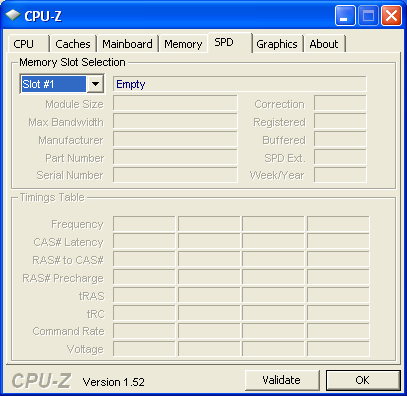Click the Week/Year field
The width and height of the screenshot is (407, 396).
coord(340,175)
